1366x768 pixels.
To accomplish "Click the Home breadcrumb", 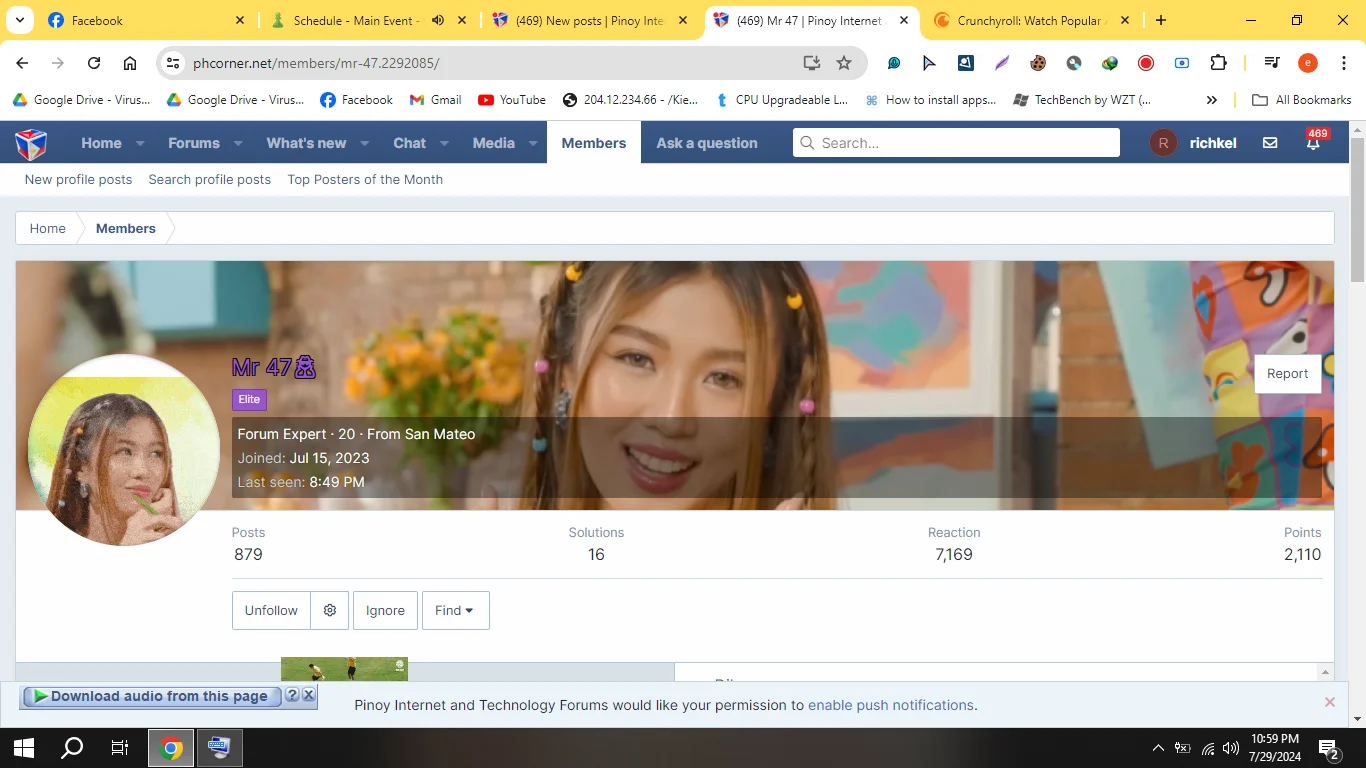I will pyautogui.click(x=47, y=228).
